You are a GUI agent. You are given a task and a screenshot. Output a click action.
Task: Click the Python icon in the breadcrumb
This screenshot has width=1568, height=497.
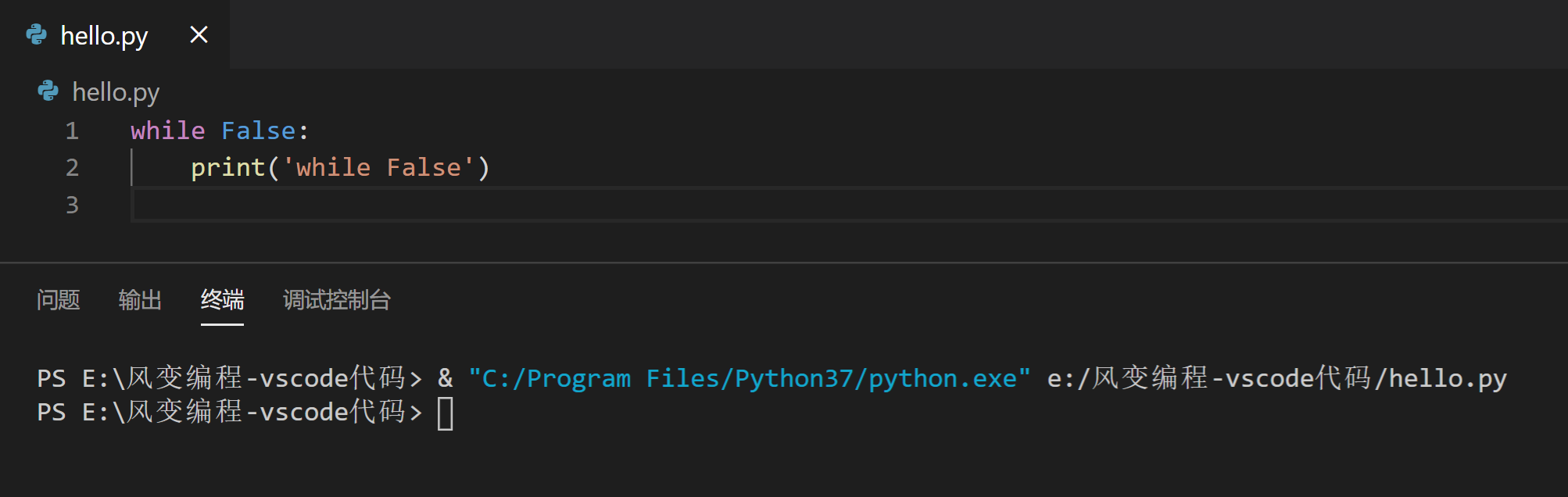click(48, 91)
